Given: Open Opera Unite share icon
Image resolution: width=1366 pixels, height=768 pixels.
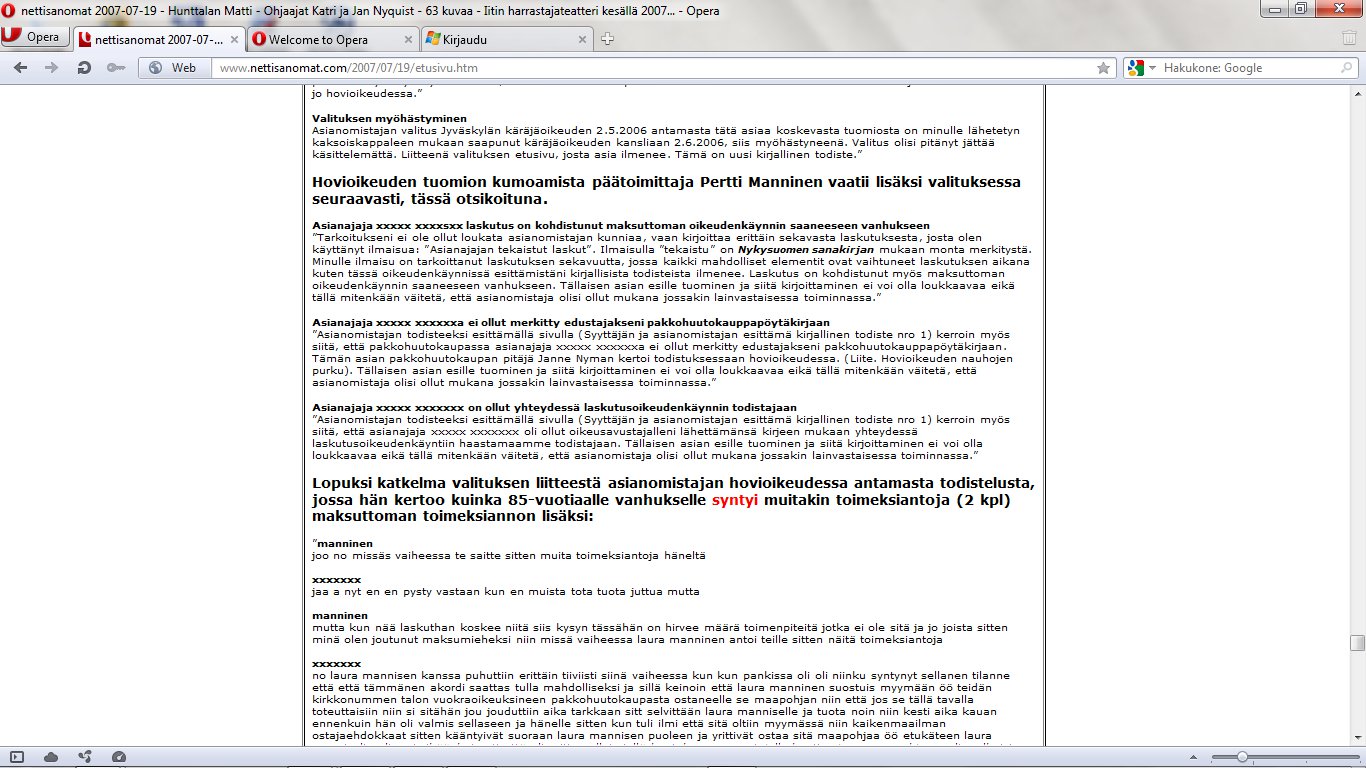Looking at the screenshot, I should click(x=85, y=756).
